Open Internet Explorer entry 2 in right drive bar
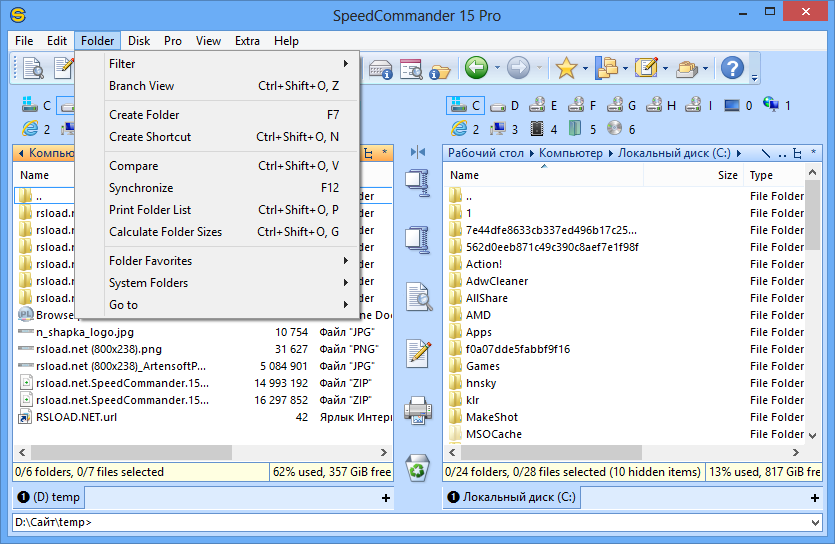The width and height of the screenshot is (835, 544). (465, 129)
